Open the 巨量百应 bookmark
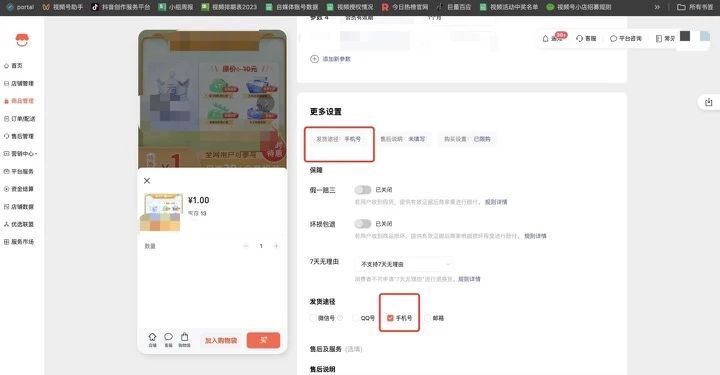The width and height of the screenshot is (720, 375). 454,7
